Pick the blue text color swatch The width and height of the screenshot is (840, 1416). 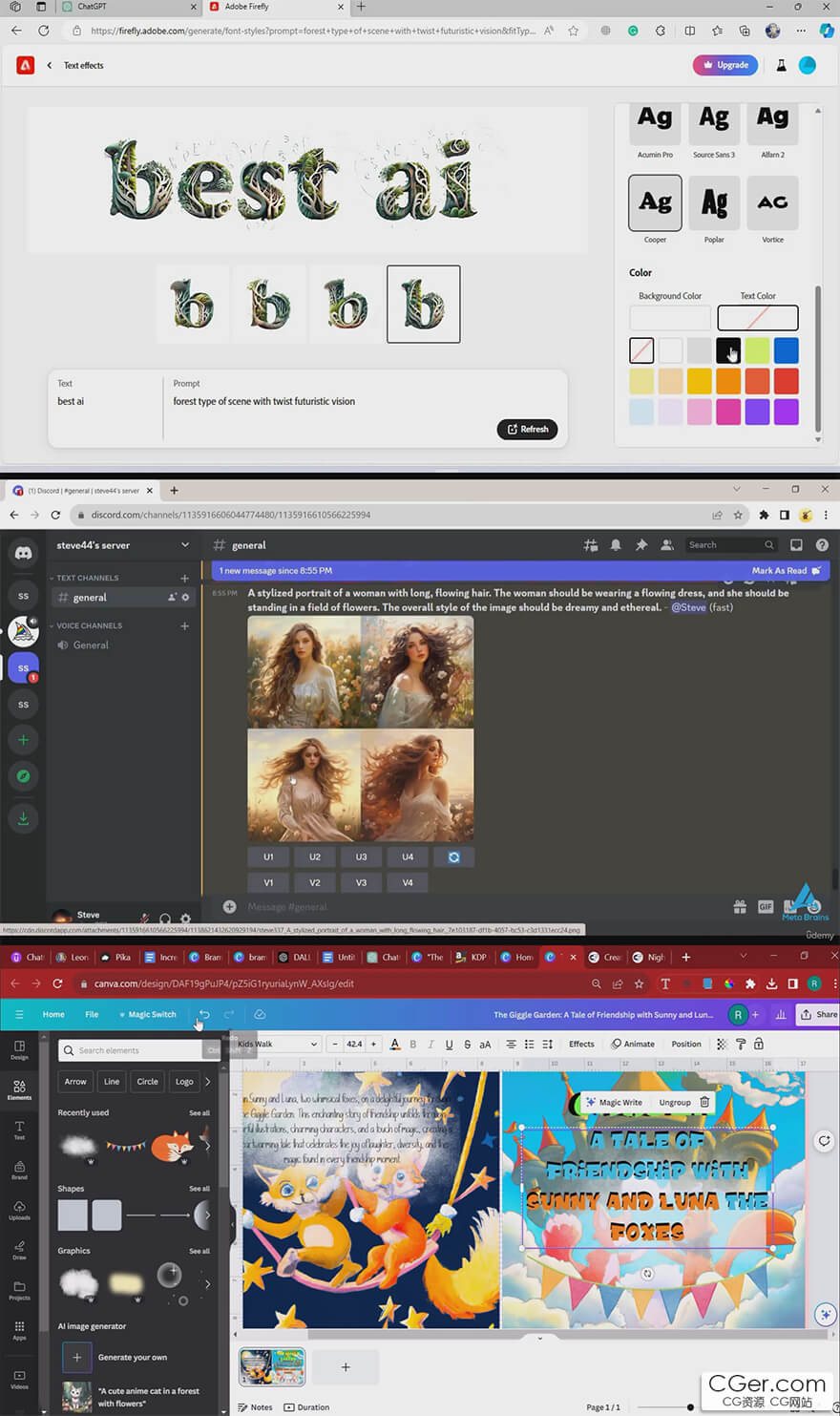pyautogui.click(x=786, y=350)
